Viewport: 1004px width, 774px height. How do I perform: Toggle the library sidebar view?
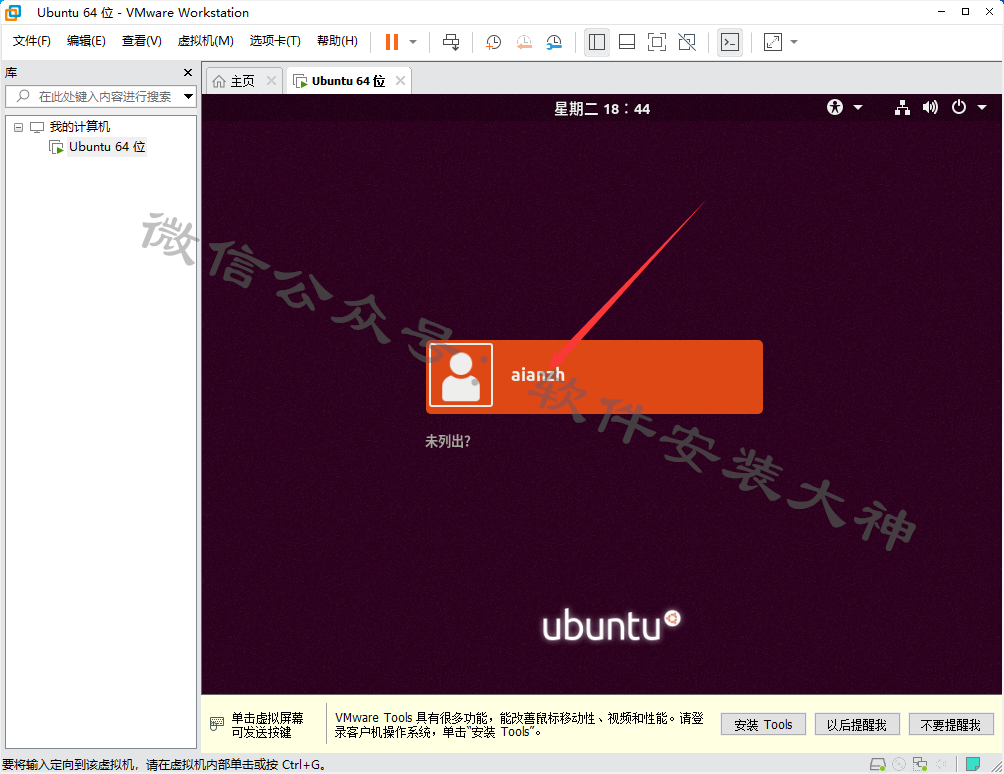pyautogui.click(x=597, y=42)
